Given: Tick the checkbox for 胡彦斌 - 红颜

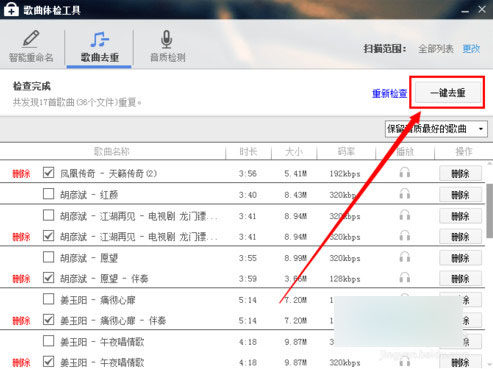Looking at the screenshot, I should tap(49, 194).
